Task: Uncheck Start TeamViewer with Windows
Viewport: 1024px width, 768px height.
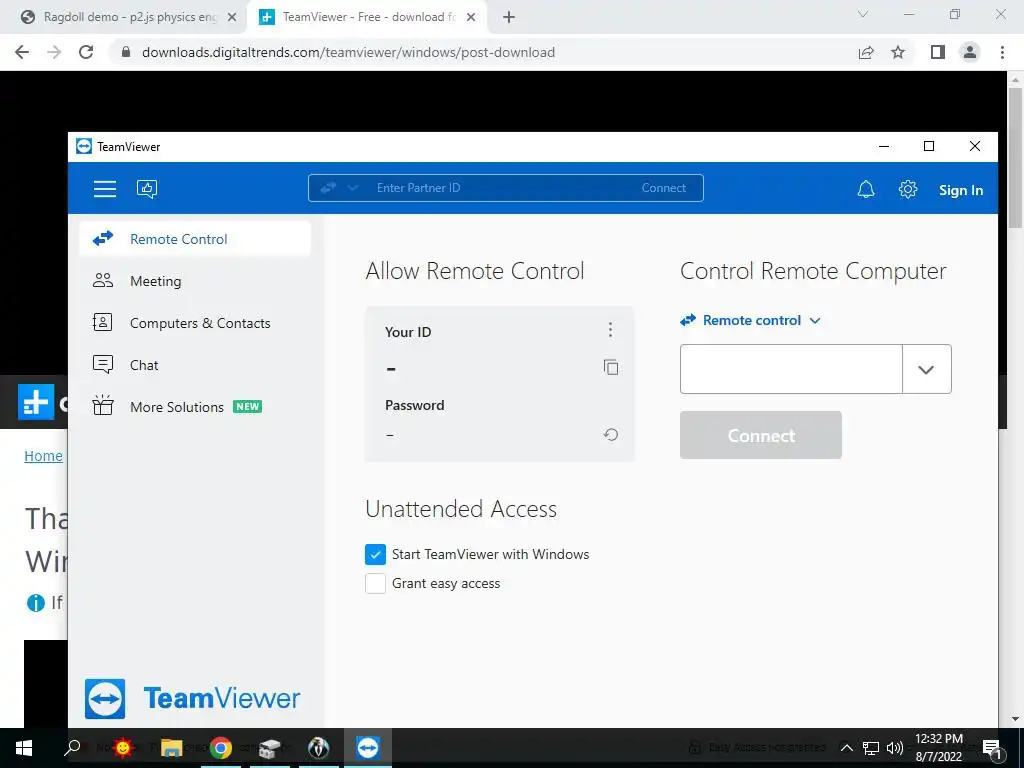Action: [x=376, y=554]
